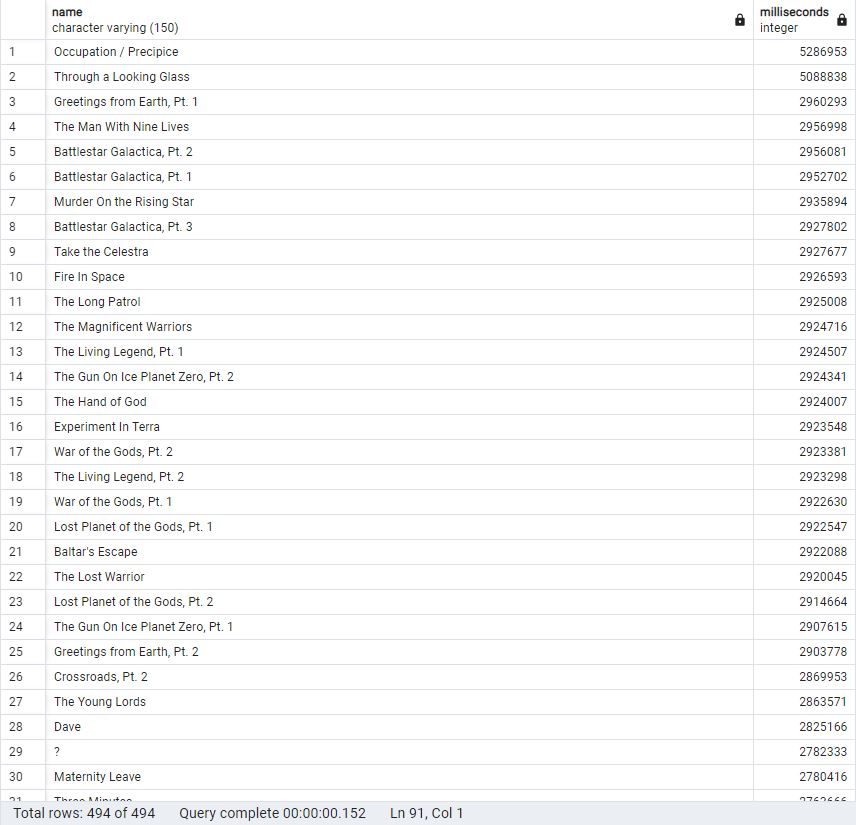856x825 pixels.
Task: Select 'The Lost Warrior' cell
Action: 400,577
